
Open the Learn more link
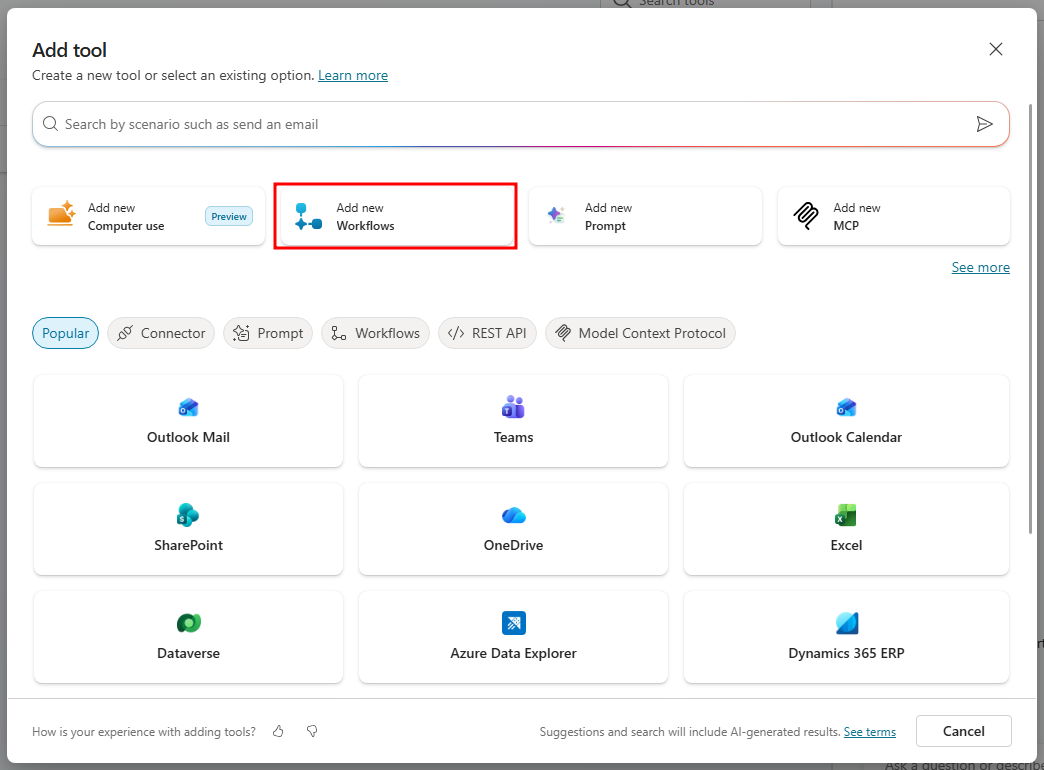[x=353, y=75]
